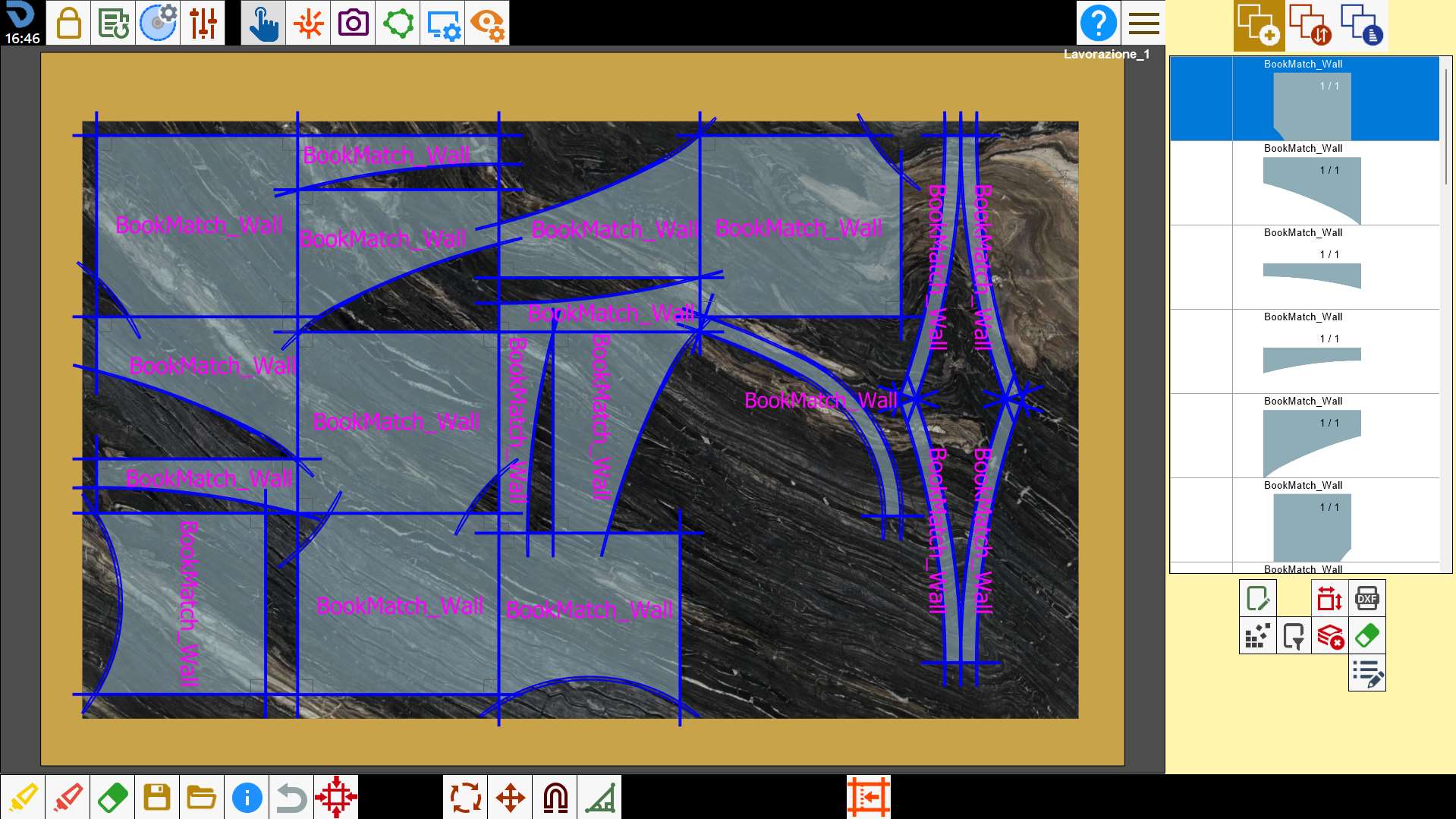Image resolution: width=1456 pixels, height=819 pixels.
Task: Click the blue info button
Action: pyautogui.click(x=247, y=797)
